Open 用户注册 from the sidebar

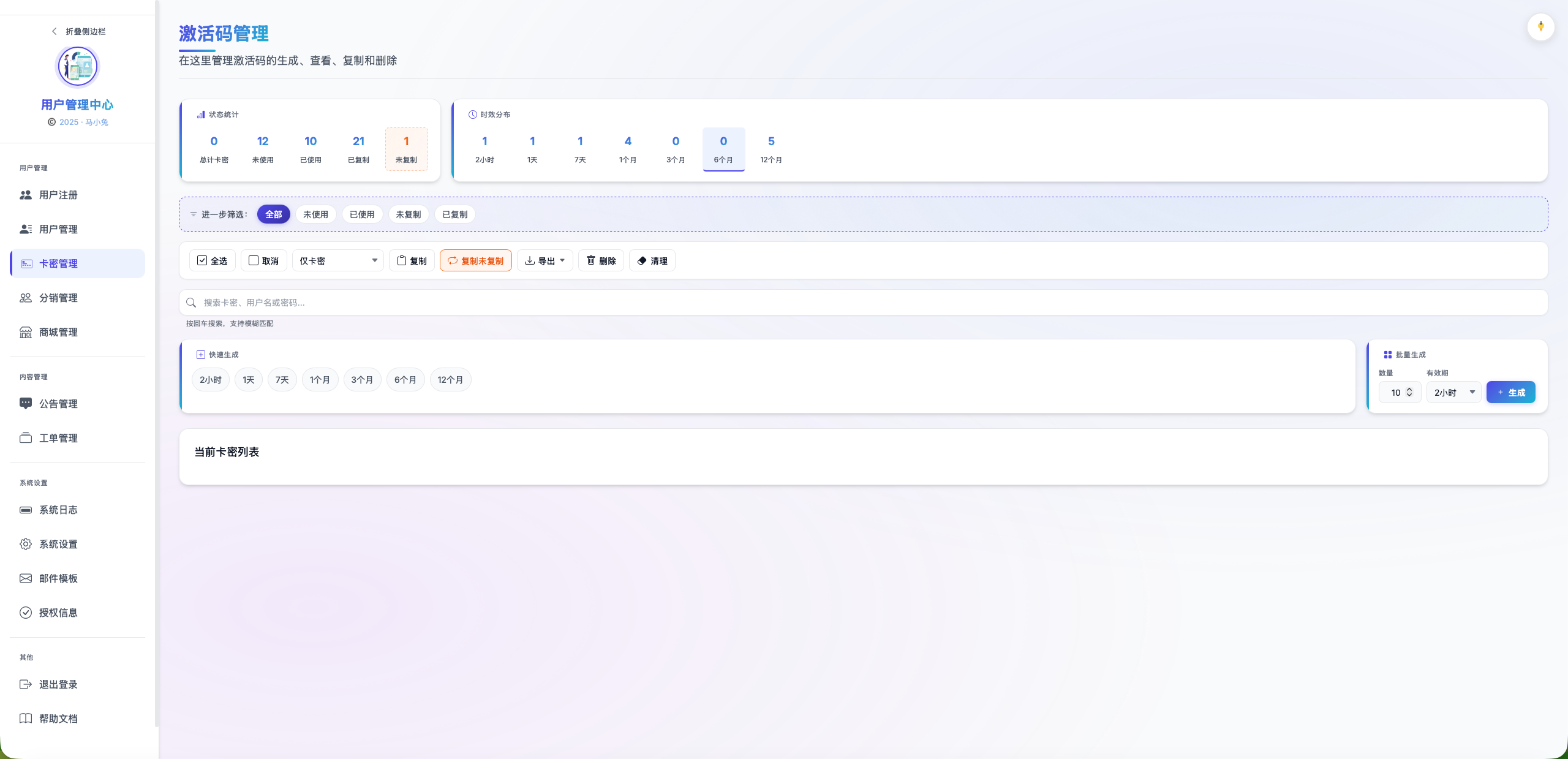point(58,195)
